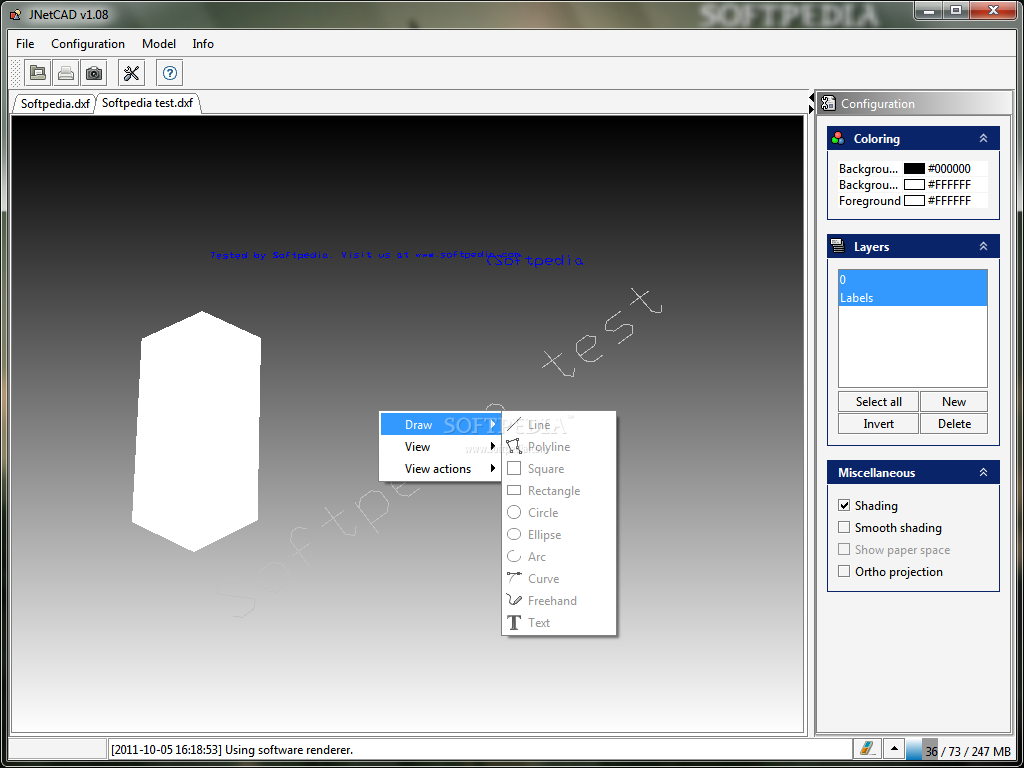1024x768 pixels.
Task: Click the Coloring section RGB icon
Action: 838,138
